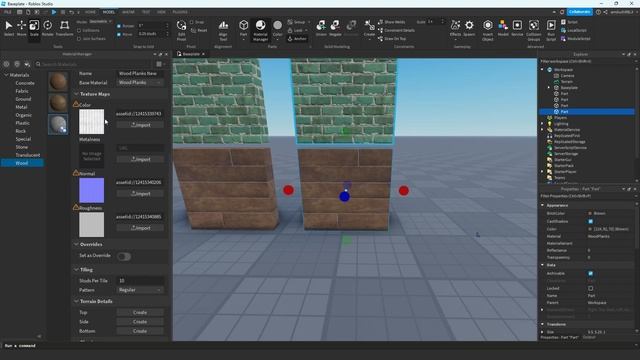
Task: Switch to the MODEL ribbon tab
Action: pyautogui.click(x=109, y=12)
